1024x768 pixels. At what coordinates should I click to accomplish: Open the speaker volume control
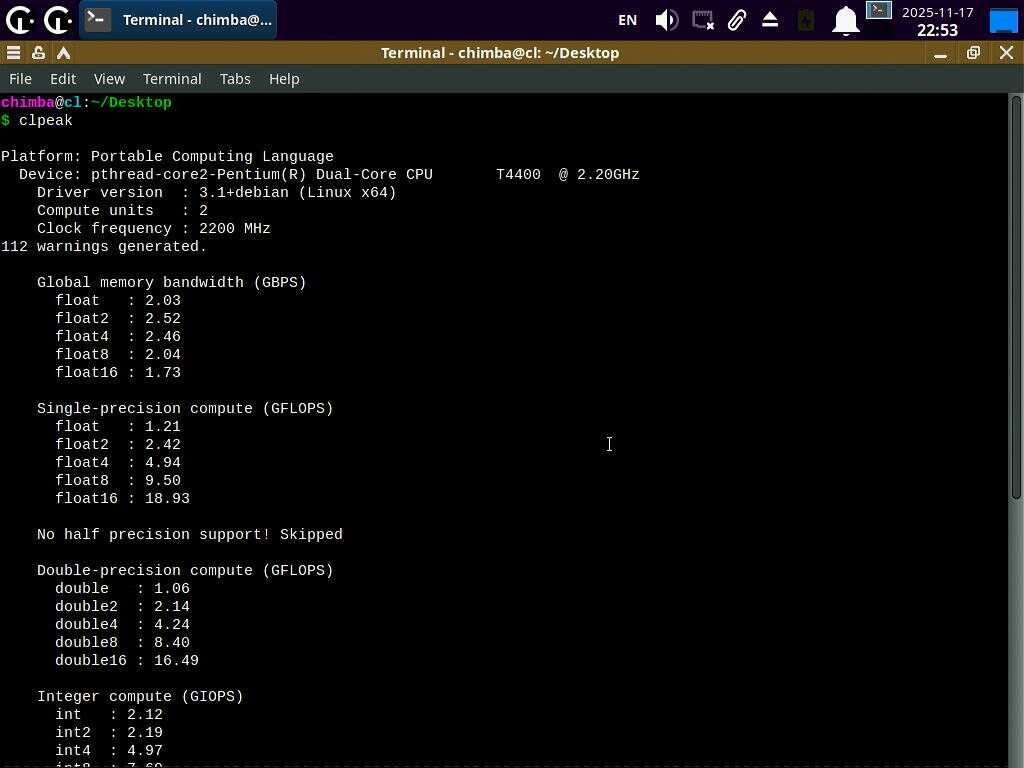tap(667, 20)
